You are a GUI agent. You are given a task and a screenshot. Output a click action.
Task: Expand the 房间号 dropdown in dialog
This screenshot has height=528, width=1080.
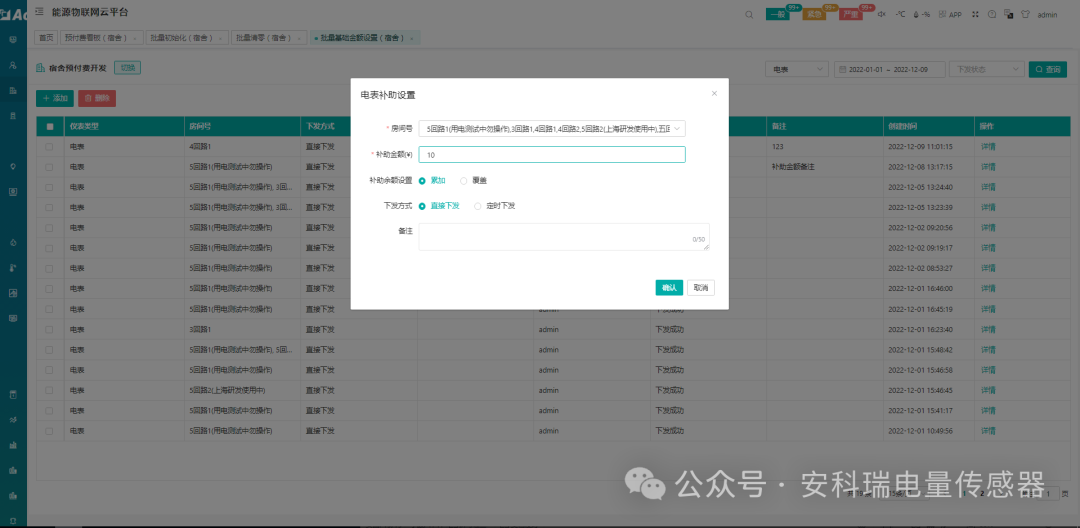(552, 129)
